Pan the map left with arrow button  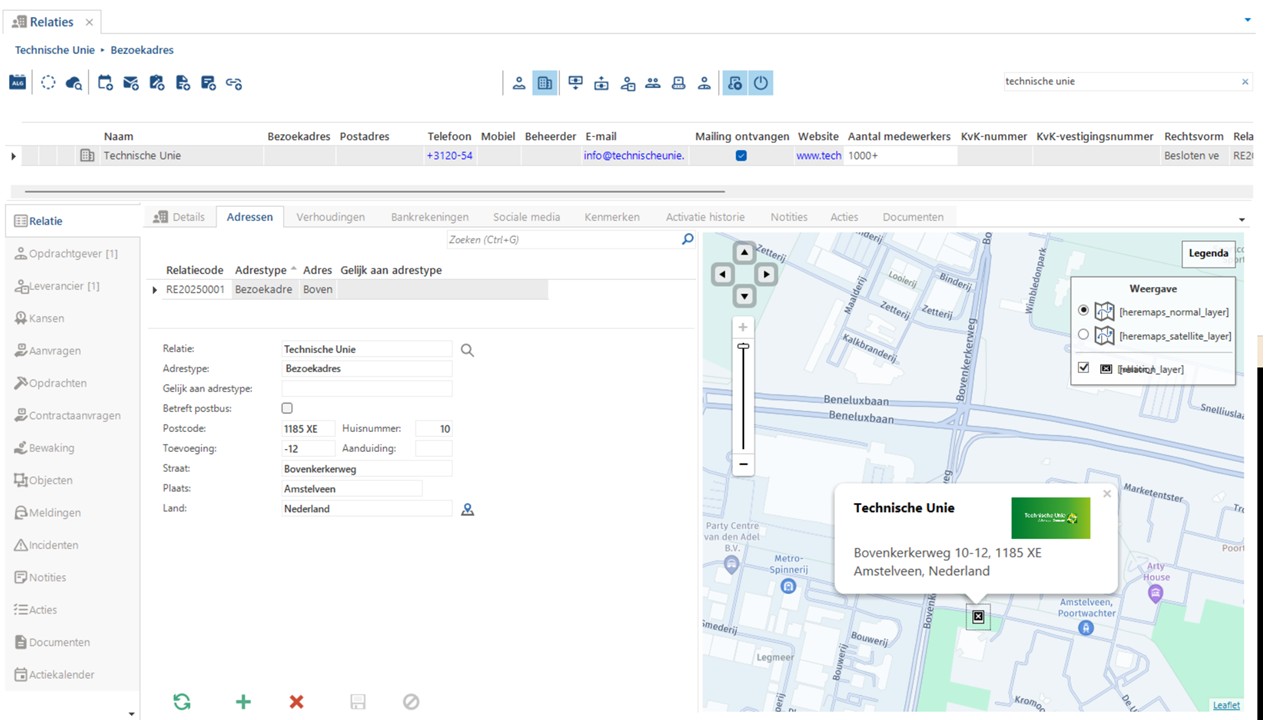723,274
